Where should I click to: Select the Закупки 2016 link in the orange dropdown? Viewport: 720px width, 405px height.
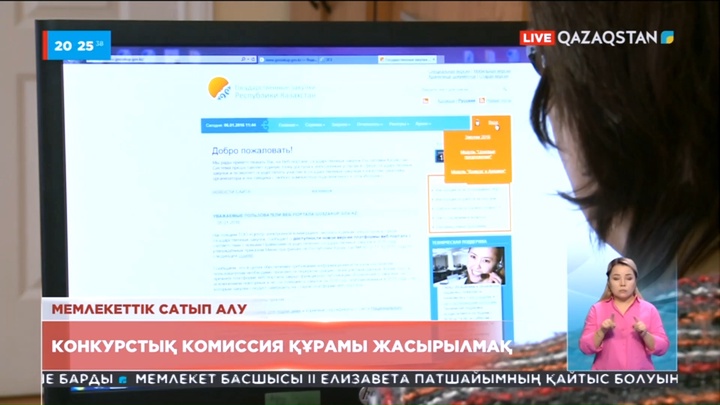[478, 137]
